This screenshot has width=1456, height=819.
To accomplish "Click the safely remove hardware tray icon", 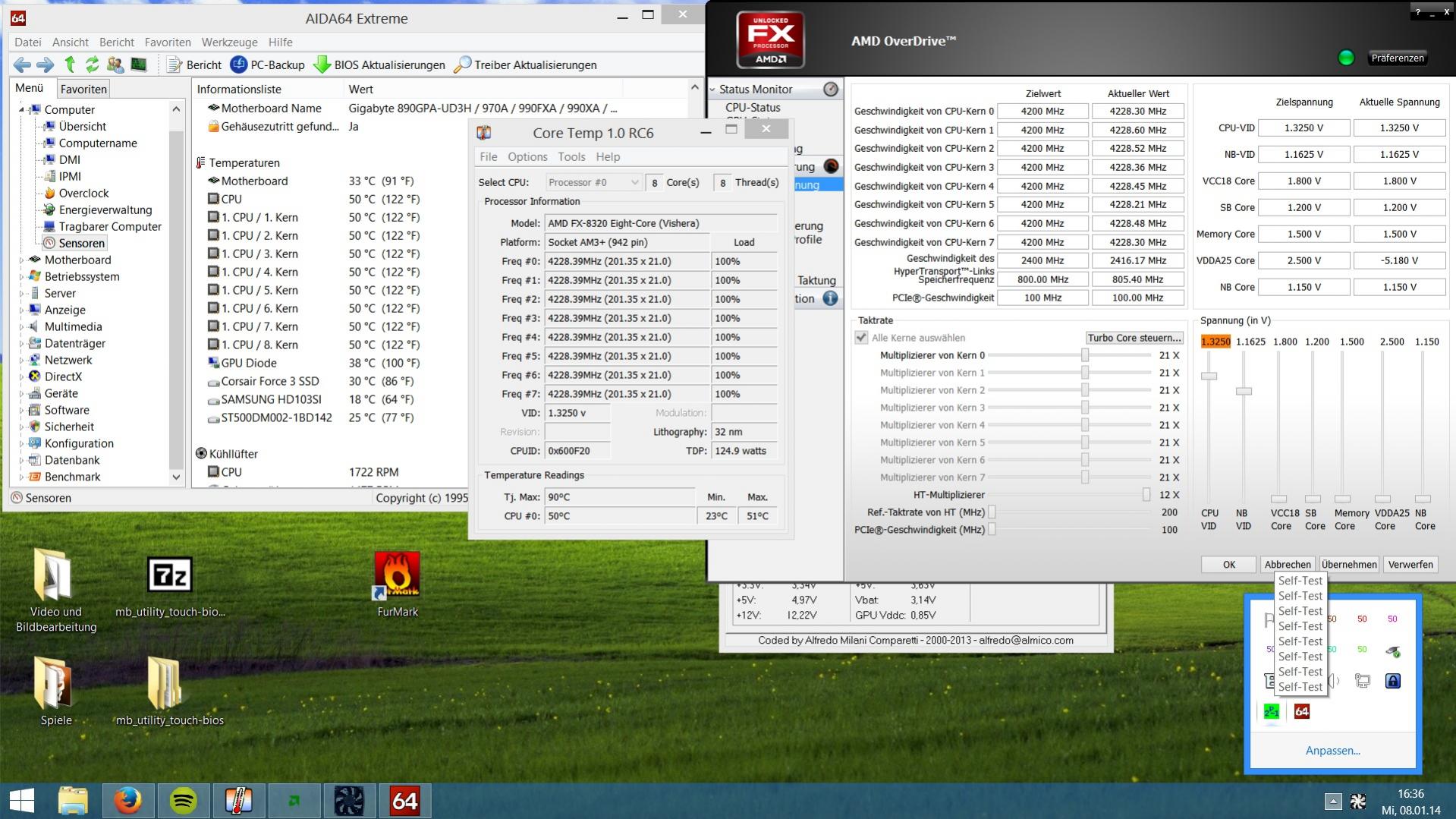I will coord(1393,651).
